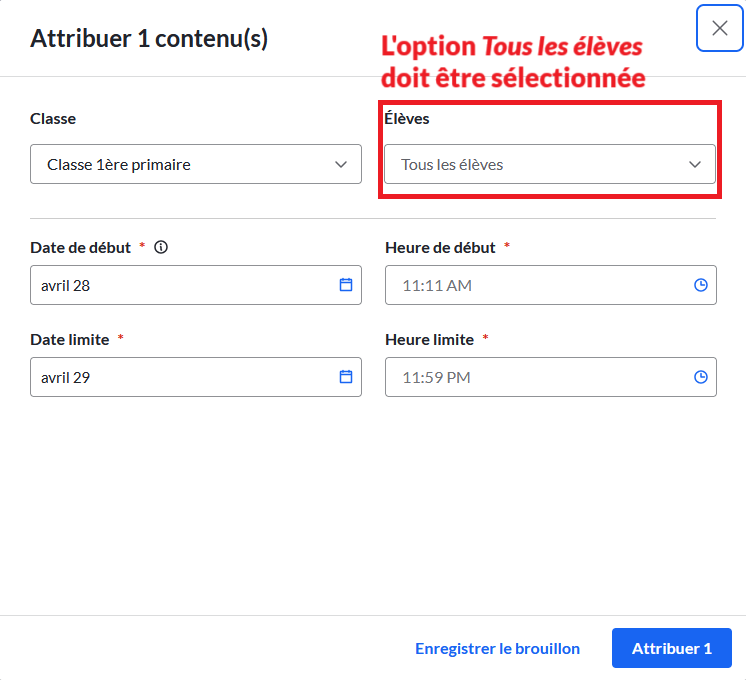Click the clock icon in Heure de début

tap(701, 285)
